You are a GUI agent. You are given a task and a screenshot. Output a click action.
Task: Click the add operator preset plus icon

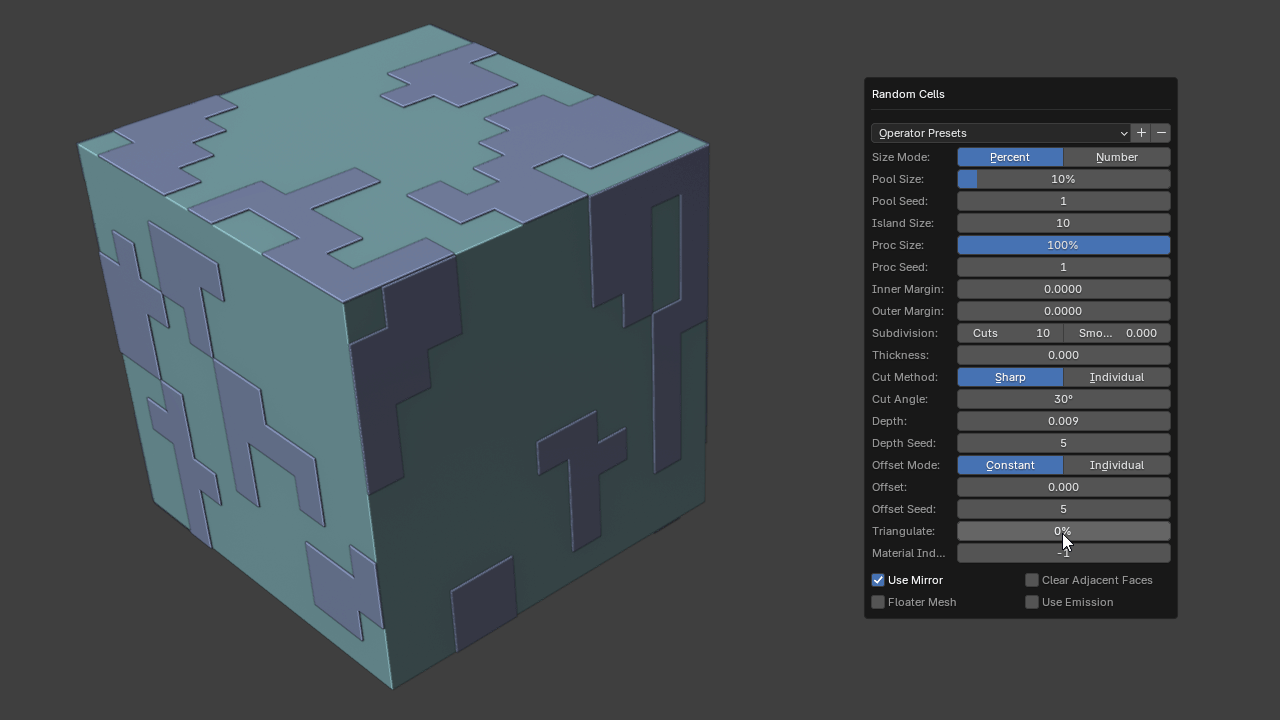coord(1141,133)
